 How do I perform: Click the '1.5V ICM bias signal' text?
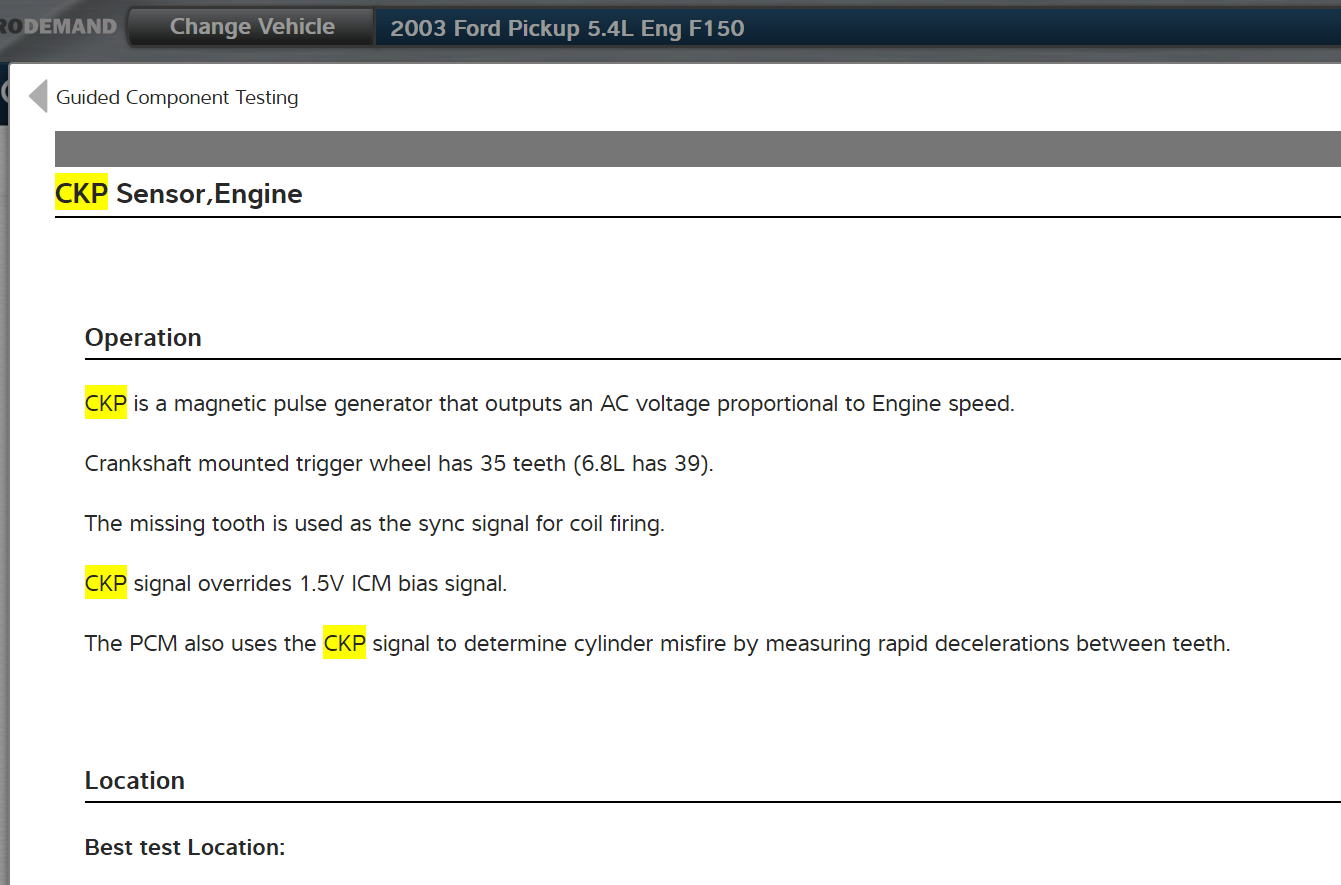tap(403, 584)
